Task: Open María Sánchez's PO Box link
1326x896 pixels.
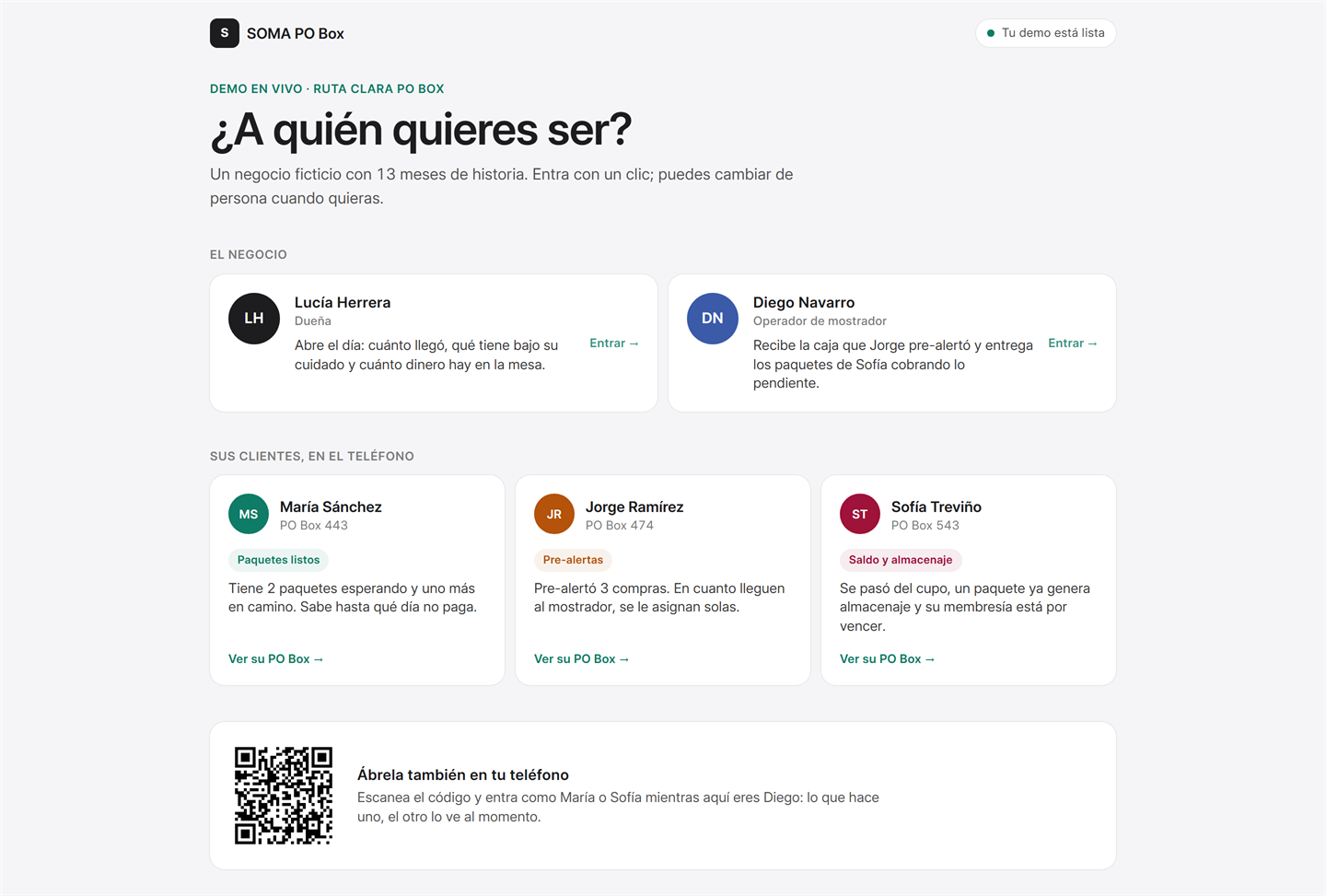Action: [x=276, y=659]
